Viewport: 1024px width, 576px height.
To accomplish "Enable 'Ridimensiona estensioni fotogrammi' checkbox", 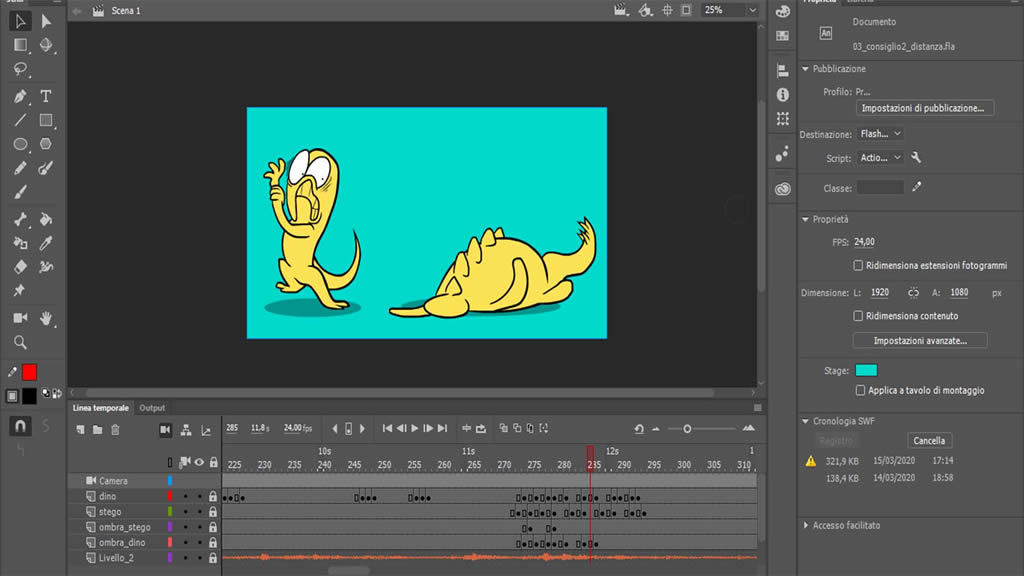I will click(x=858, y=265).
